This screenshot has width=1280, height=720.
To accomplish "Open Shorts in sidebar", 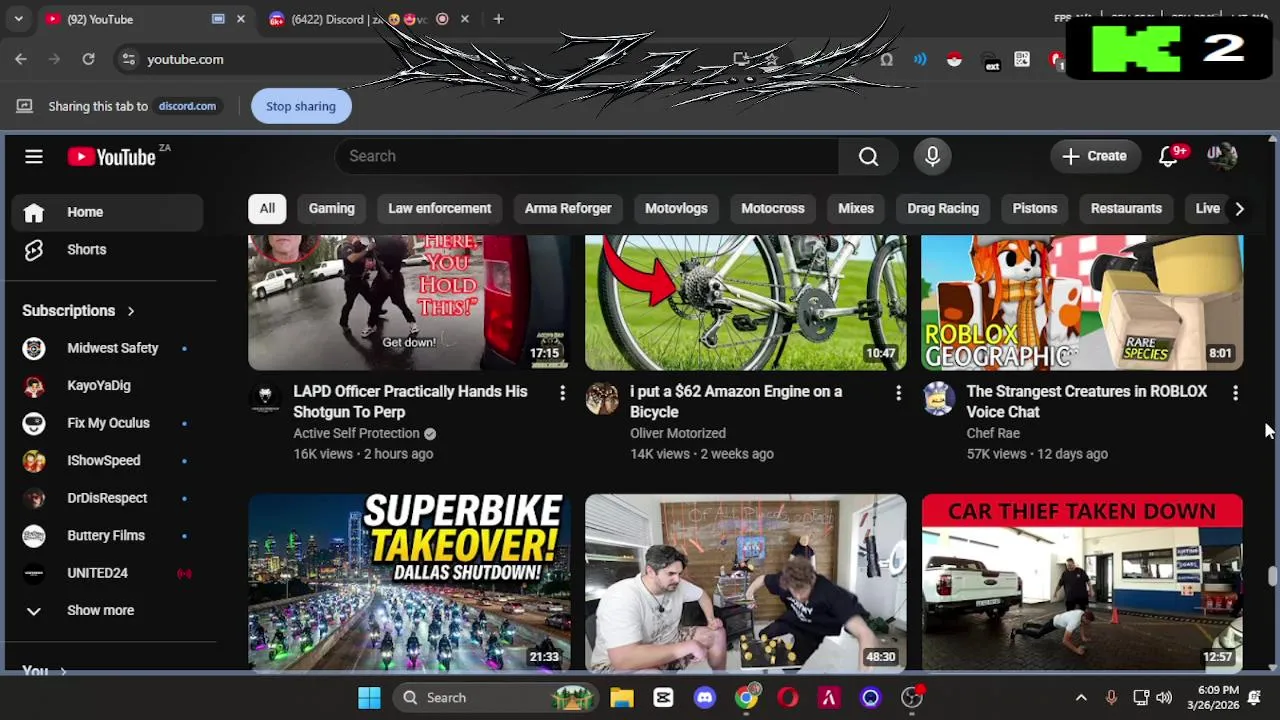I will coord(108,249).
